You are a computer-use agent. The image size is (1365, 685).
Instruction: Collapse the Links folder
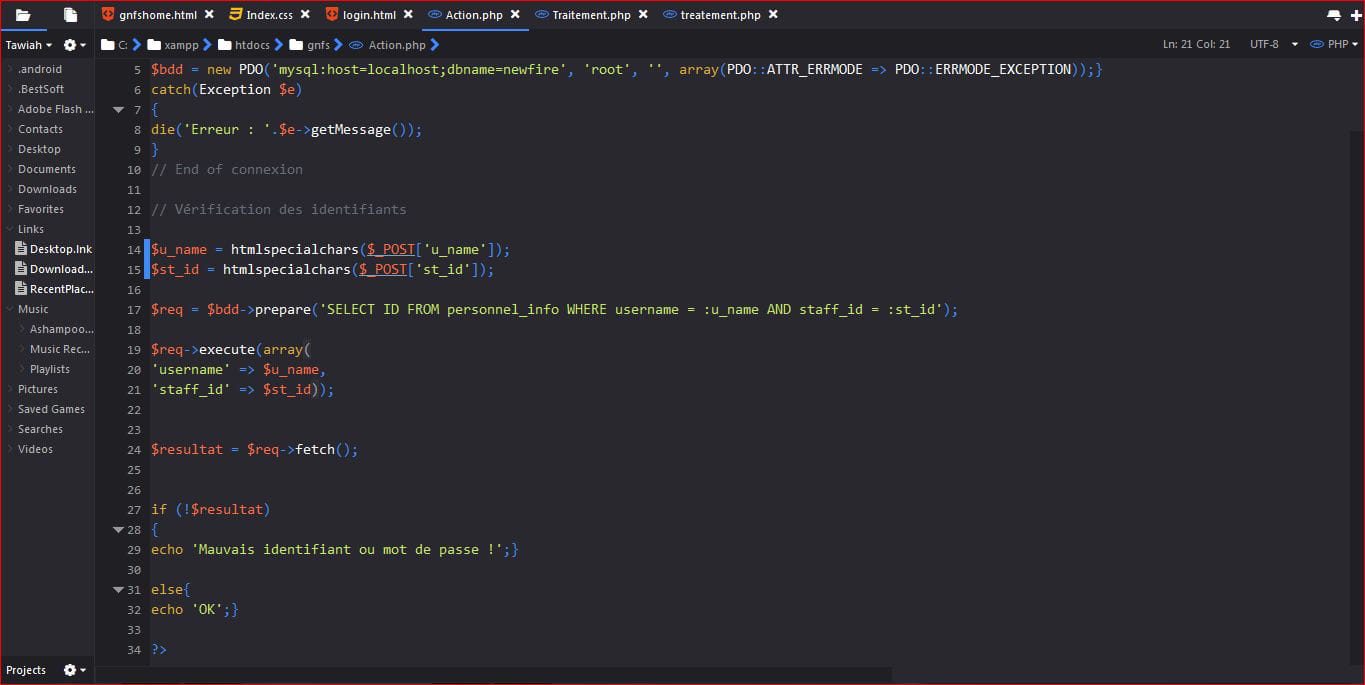click(10, 229)
